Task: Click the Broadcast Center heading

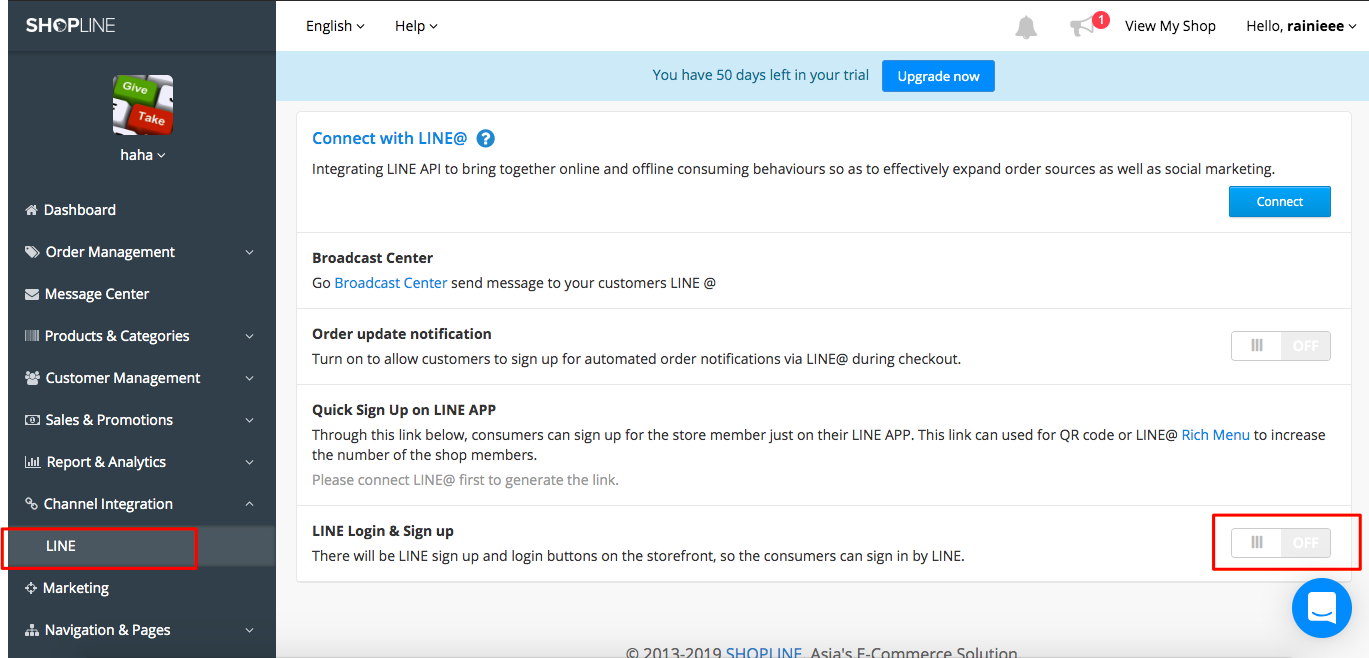Action: pyautogui.click(x=373, y=258)
